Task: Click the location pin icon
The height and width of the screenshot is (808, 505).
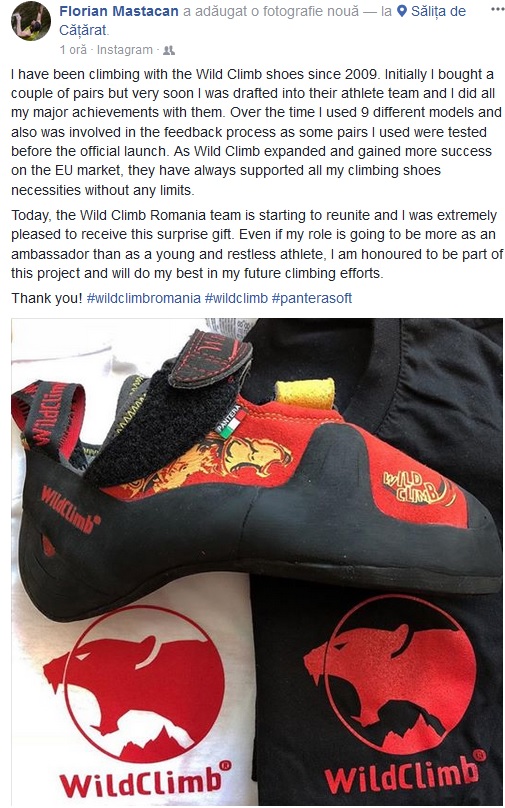Action: (x=402, y=11)
